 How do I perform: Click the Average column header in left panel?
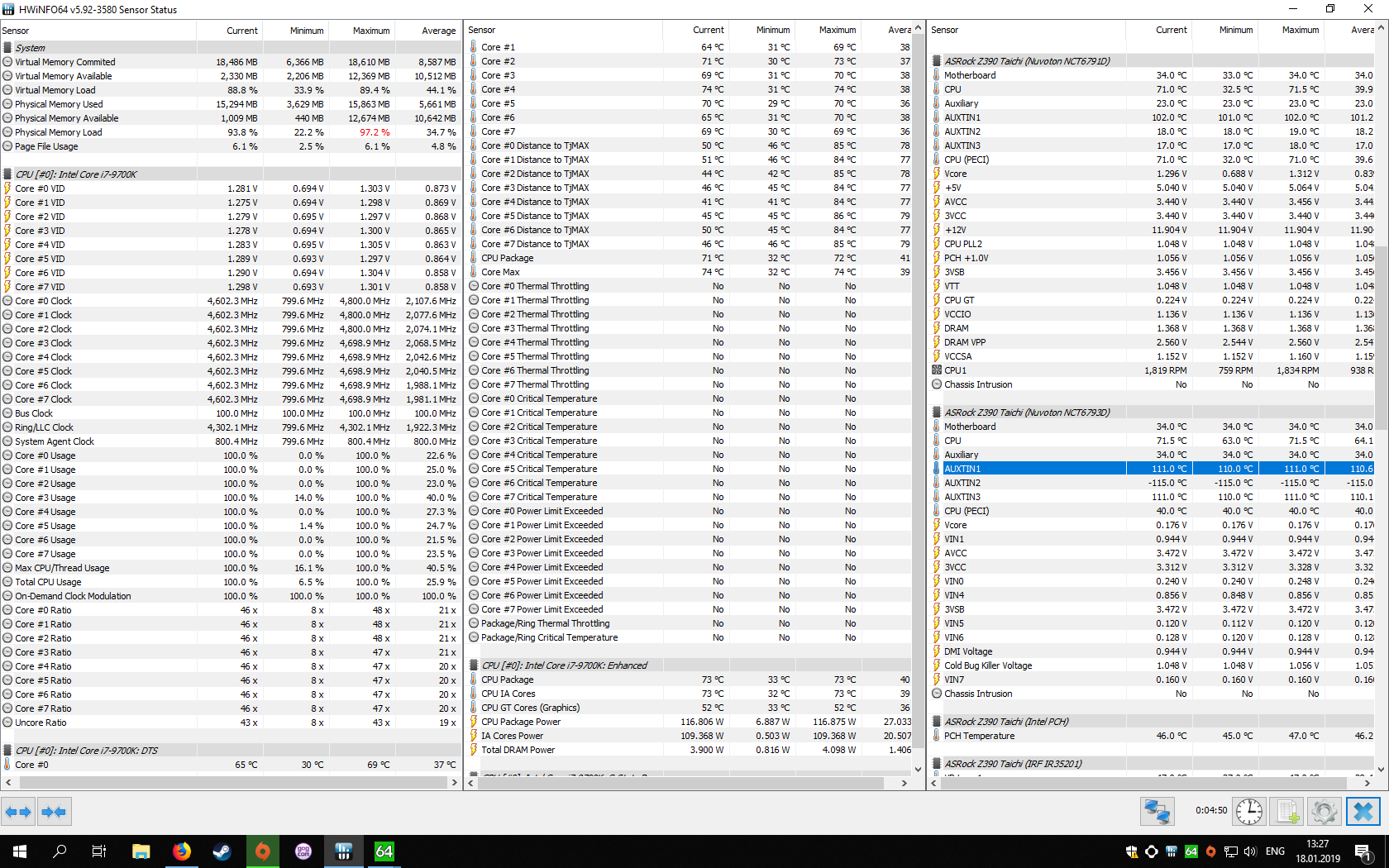coord(427,31)
